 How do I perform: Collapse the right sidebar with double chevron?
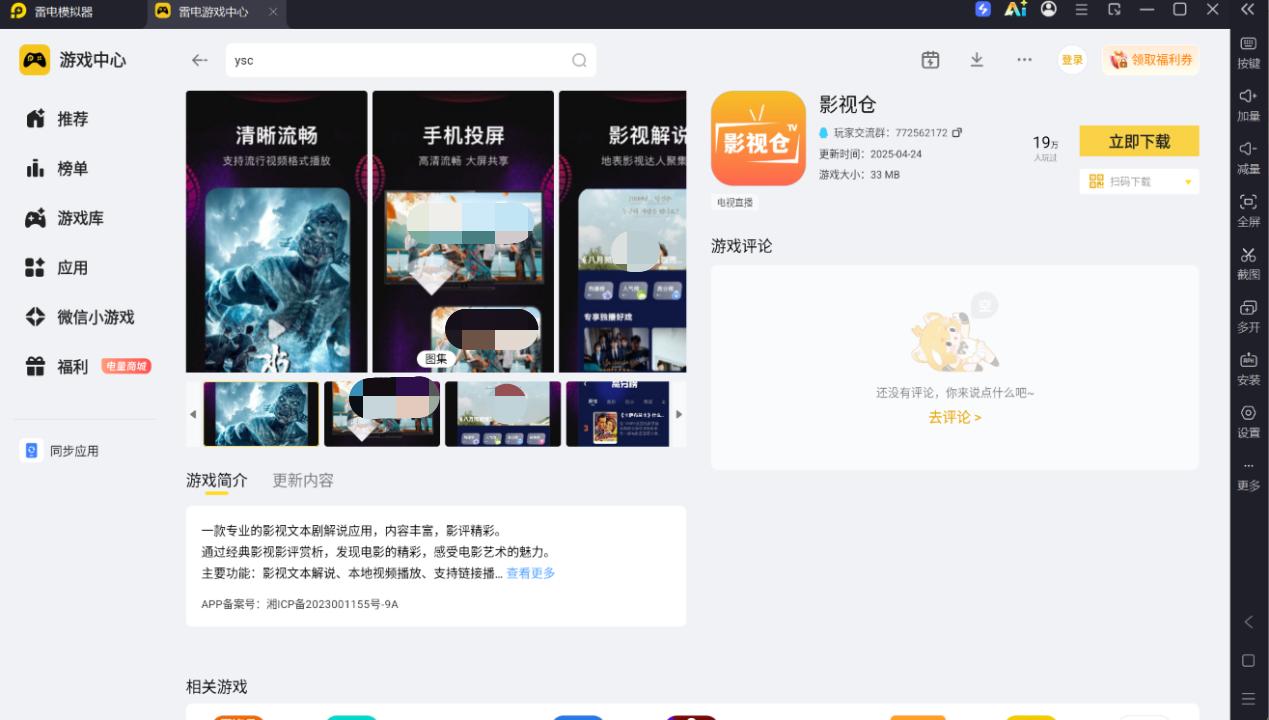[x=1248, y=9]
